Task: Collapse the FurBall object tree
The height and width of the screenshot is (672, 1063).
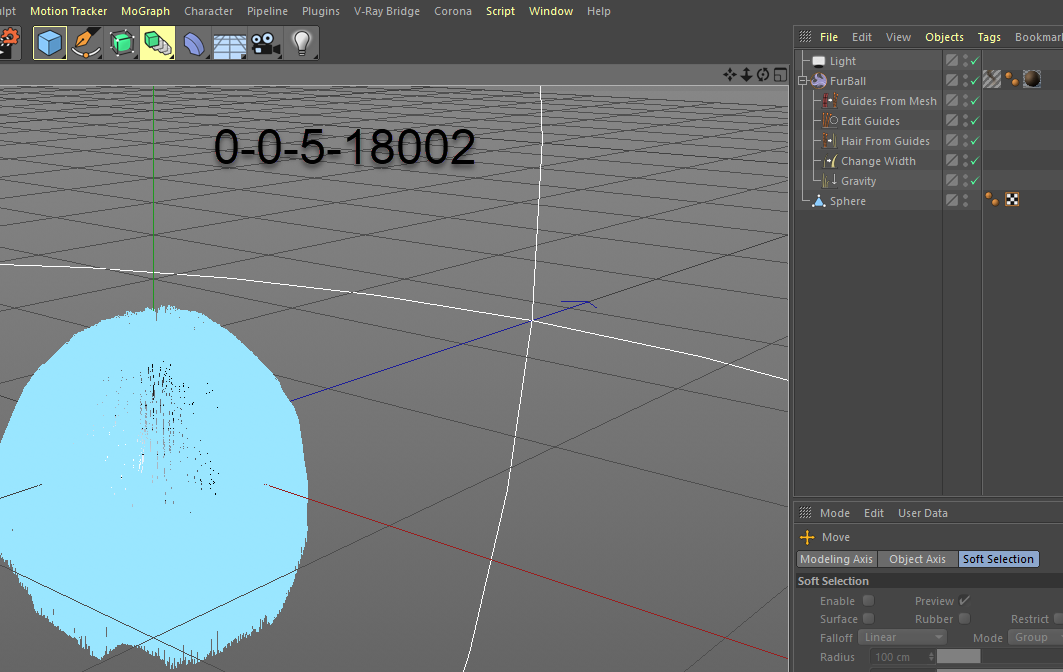Action: (x=802, y=81)
